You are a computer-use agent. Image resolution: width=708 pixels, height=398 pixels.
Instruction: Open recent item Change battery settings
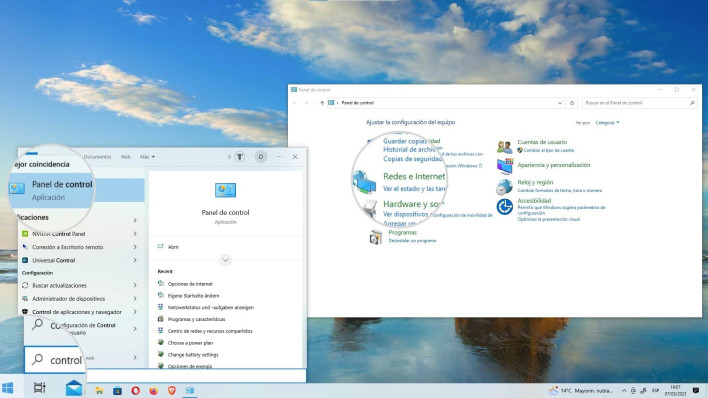click(x=193, y=355)
